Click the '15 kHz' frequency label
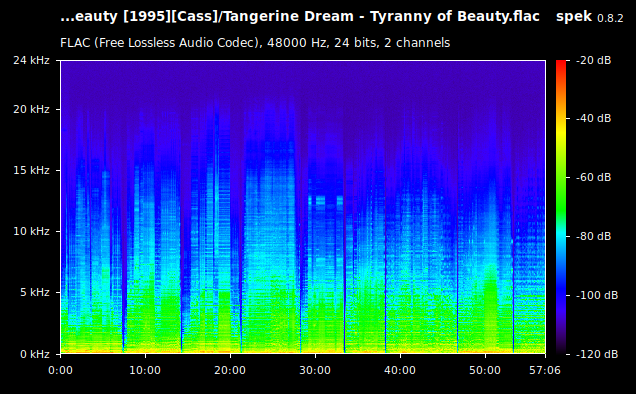 (31, 170)
